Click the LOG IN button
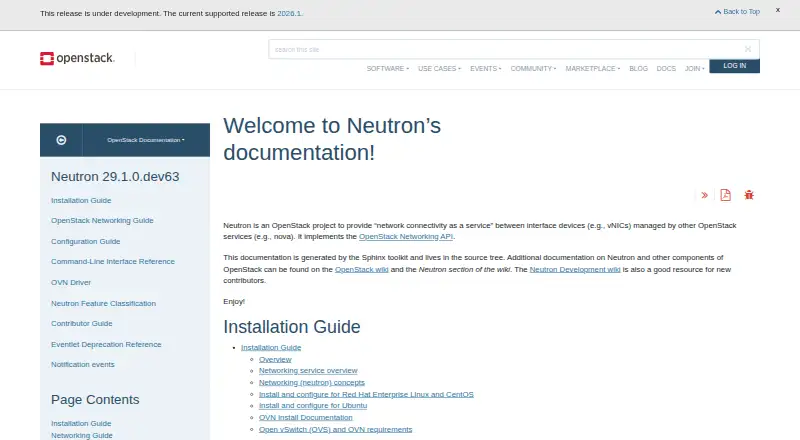The image size is (800, 440). [x=734, y=66]
